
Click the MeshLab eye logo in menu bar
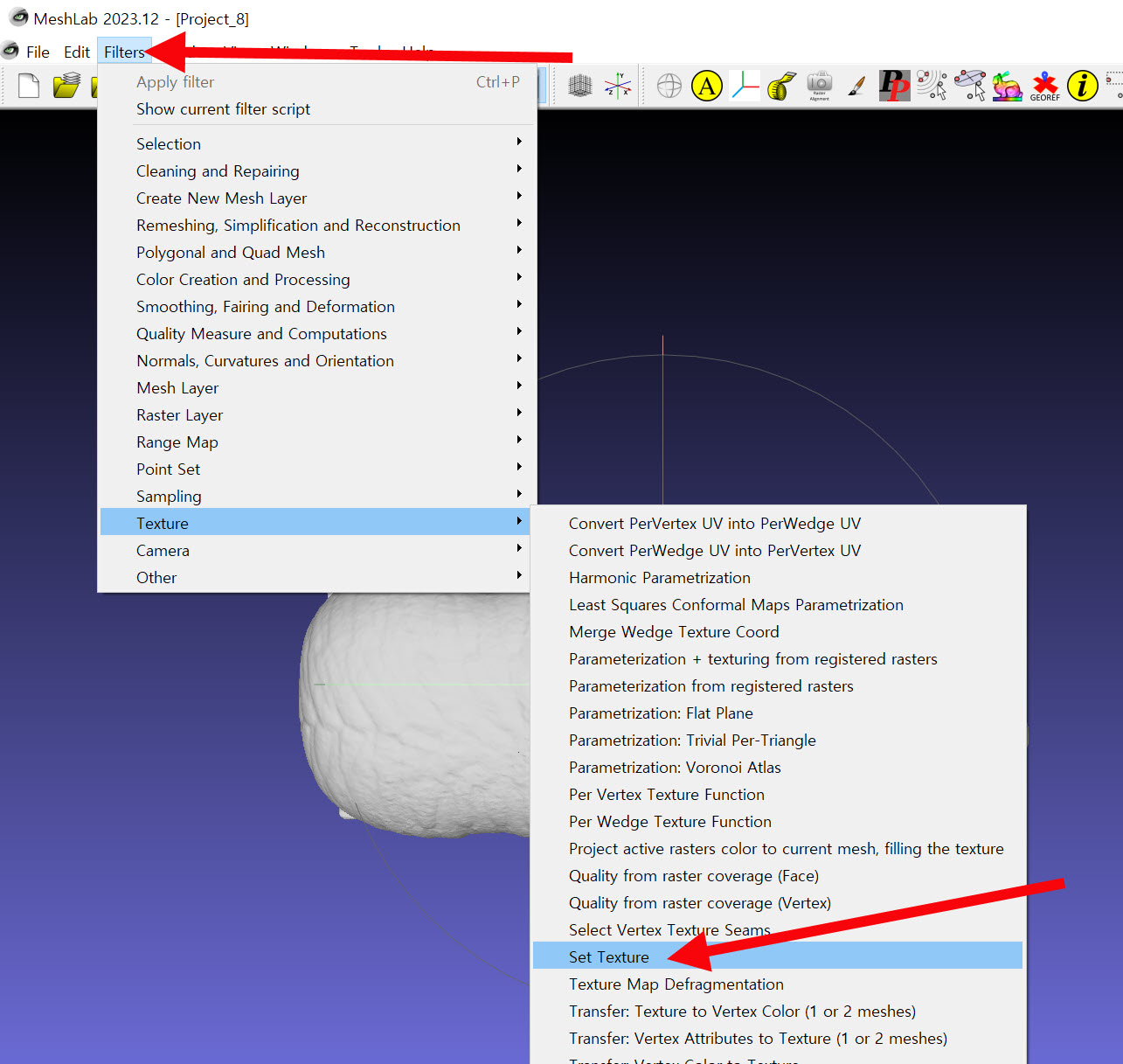pos(10,51)
